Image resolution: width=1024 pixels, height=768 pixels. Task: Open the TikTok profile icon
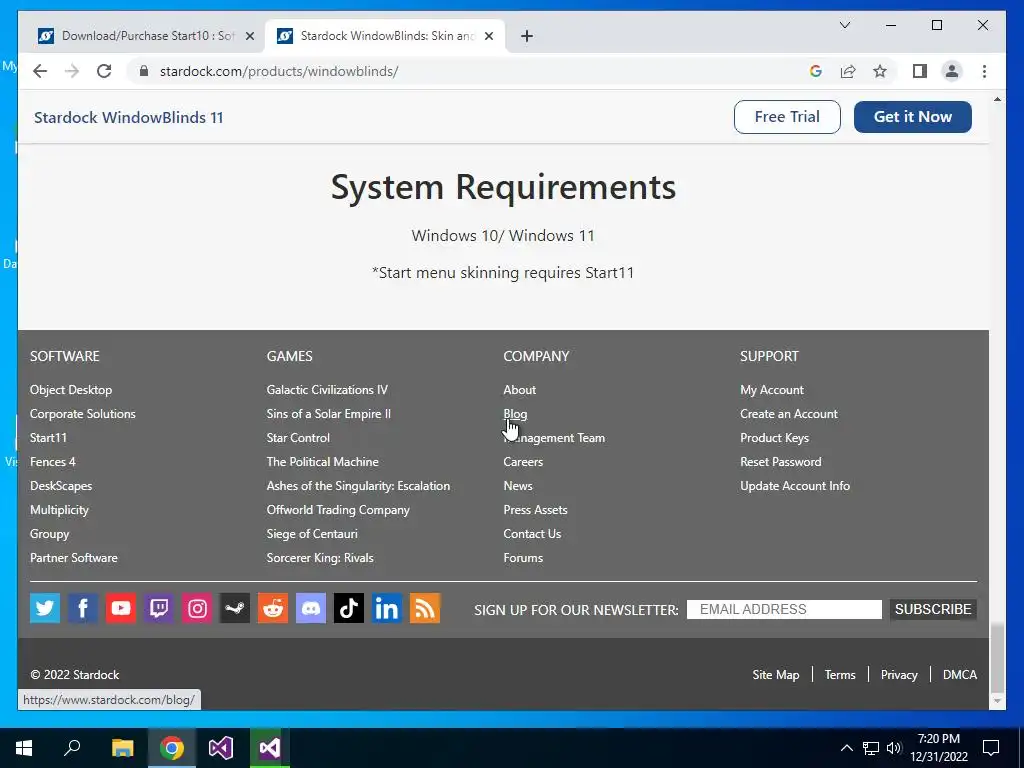pyautogui.click(x=349, y=608)
